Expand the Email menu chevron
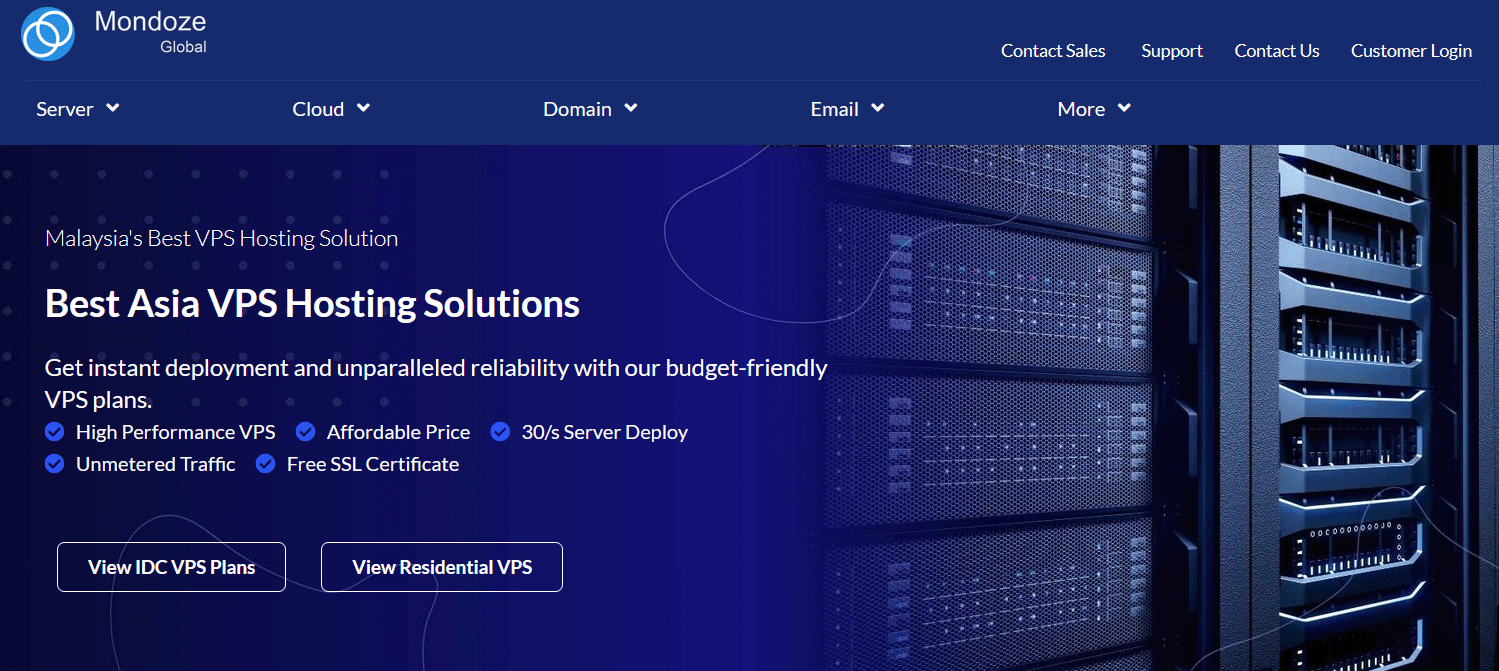This screenshot has height=671, width=1499. tap(877, 108)
